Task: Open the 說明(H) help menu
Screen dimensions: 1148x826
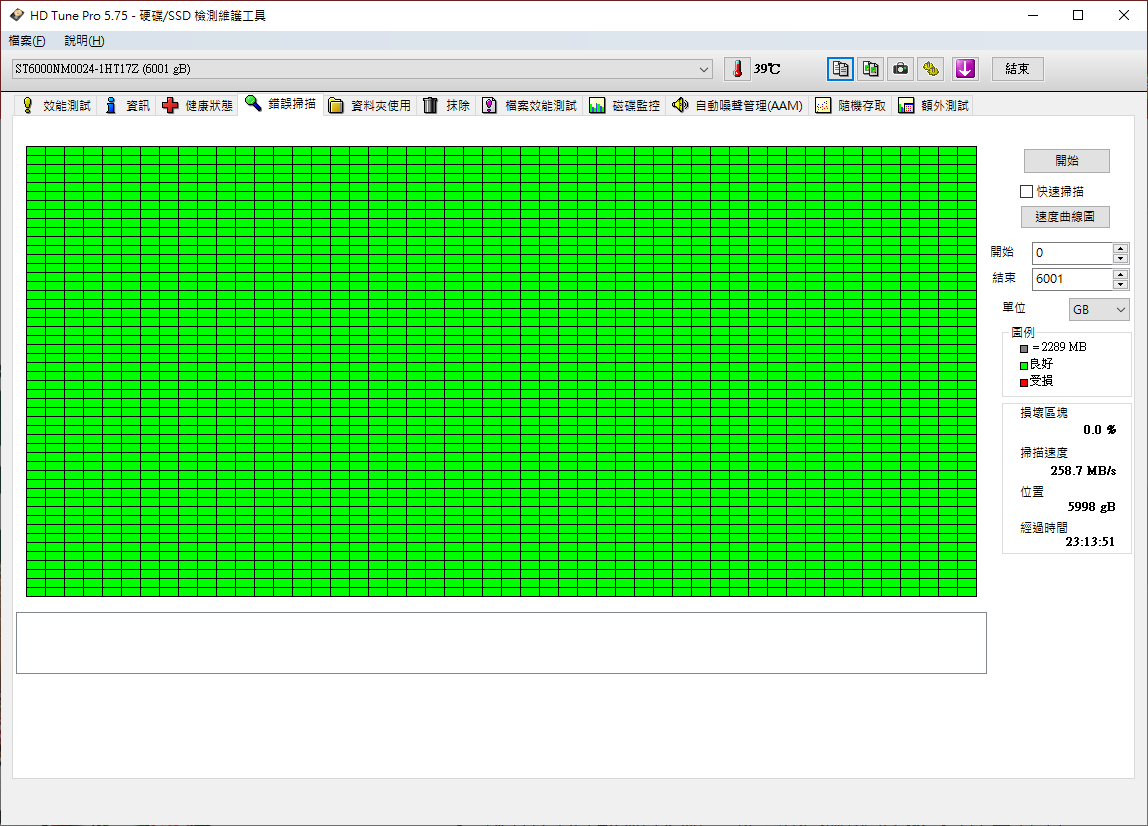Action: (84, 41)
